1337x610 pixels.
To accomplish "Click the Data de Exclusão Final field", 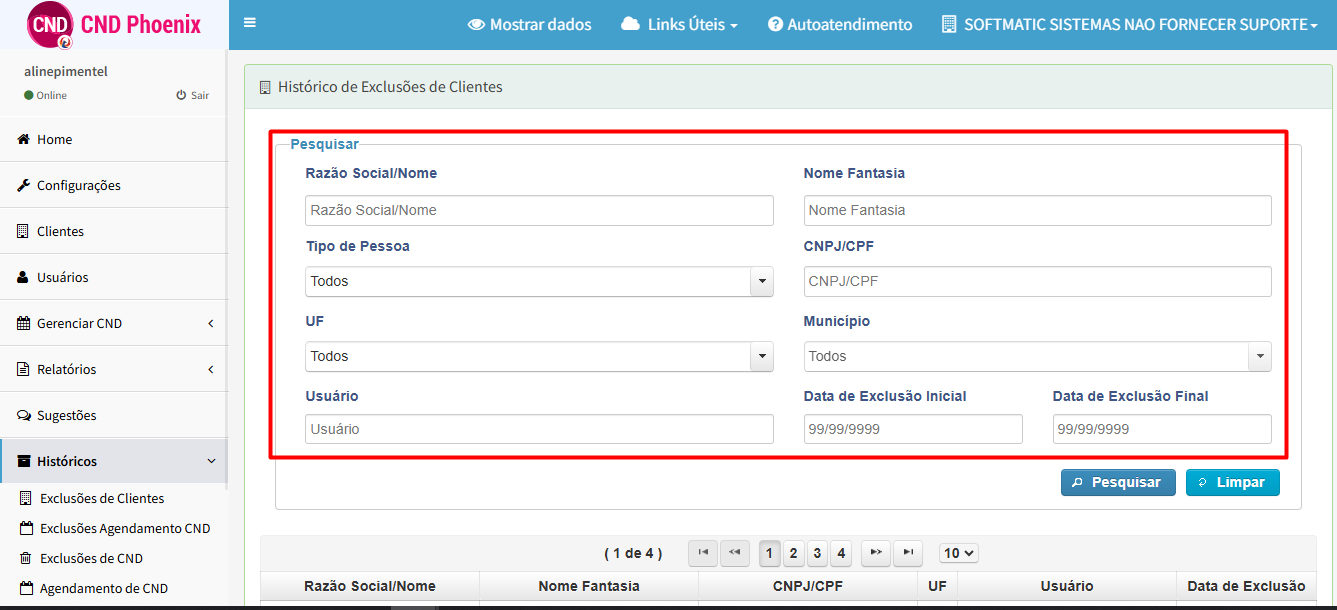I will pos(1162,429).
